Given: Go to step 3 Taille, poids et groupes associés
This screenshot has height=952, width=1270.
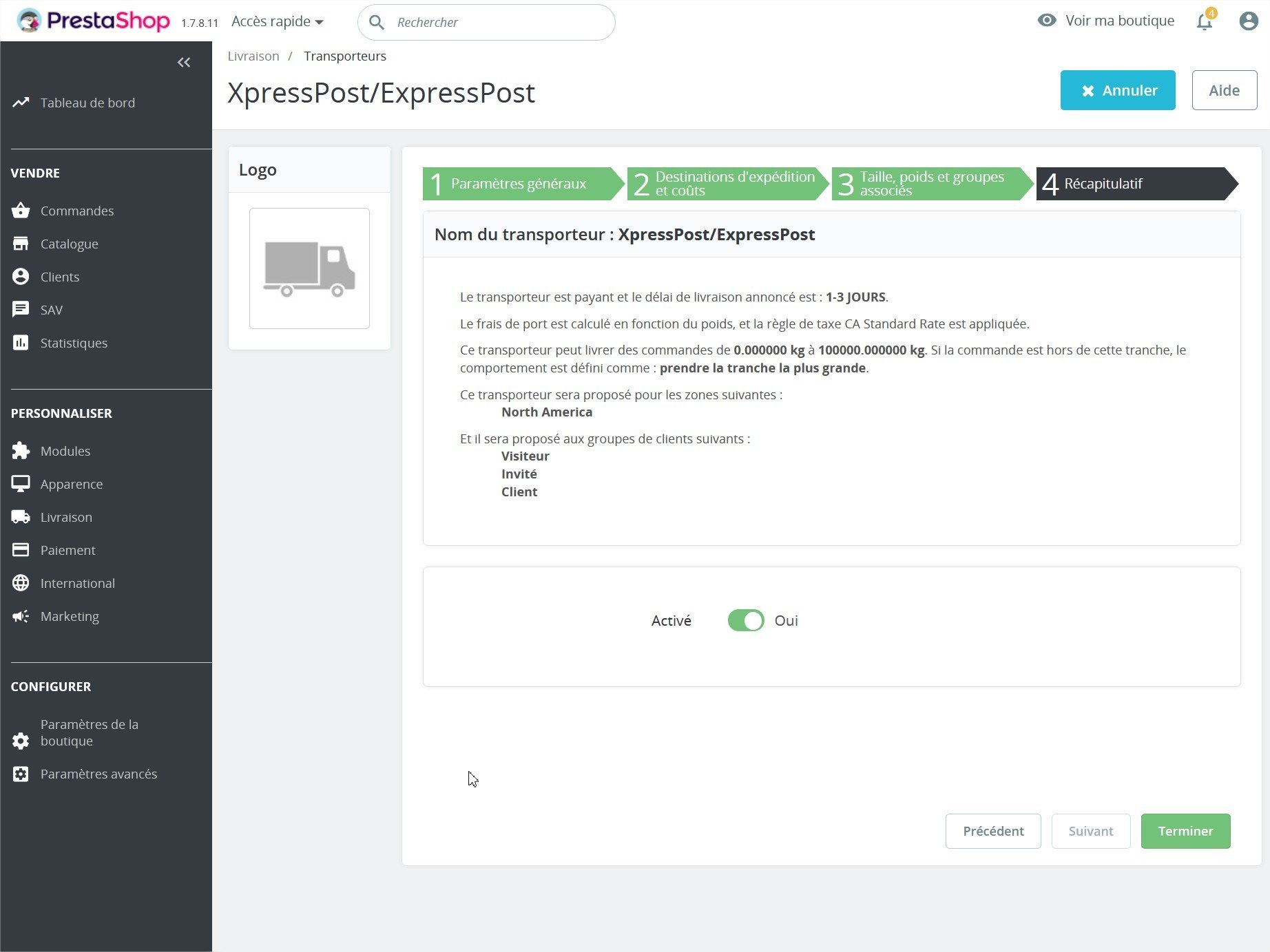Looking at the screenshot, I should click(x=932, y=184).
